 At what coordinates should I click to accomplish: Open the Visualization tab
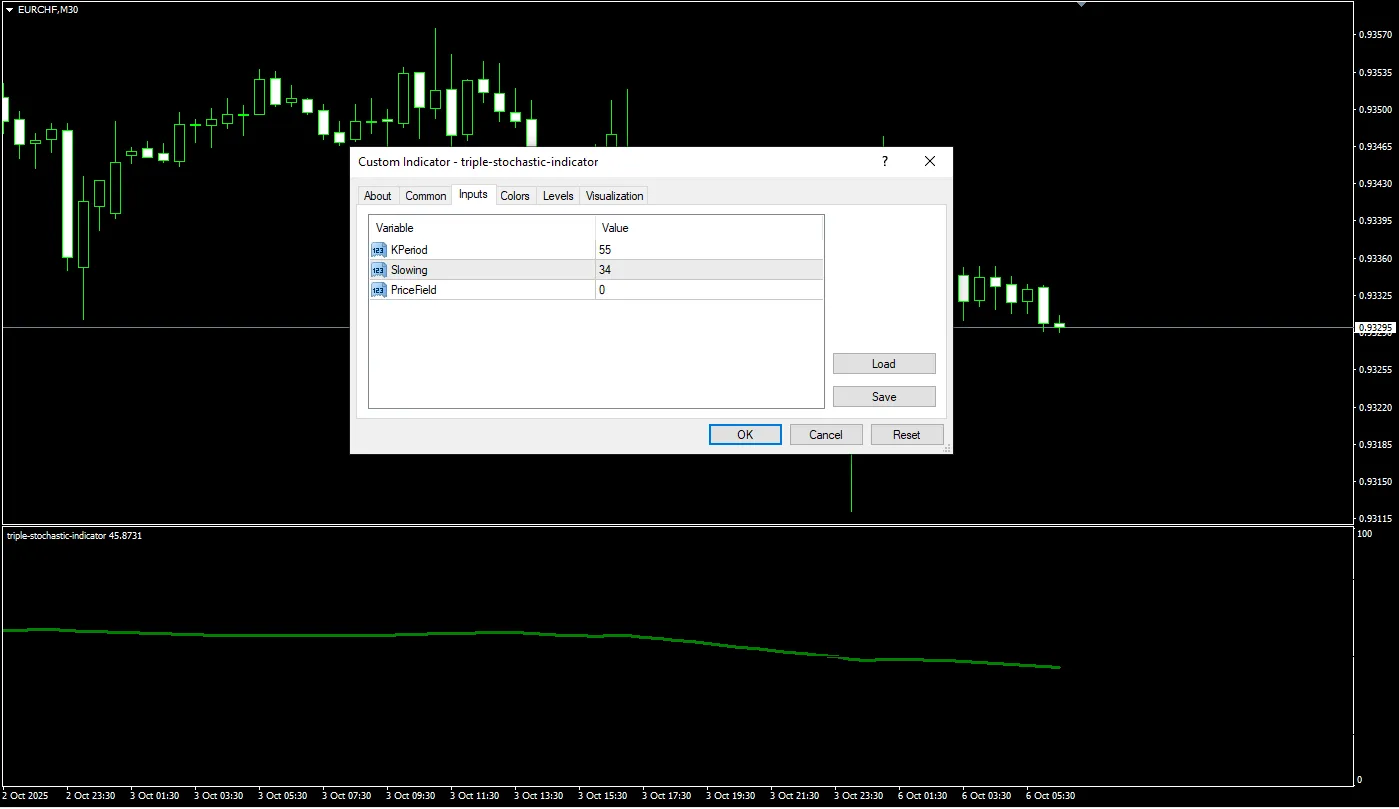[x=615, y=196]
